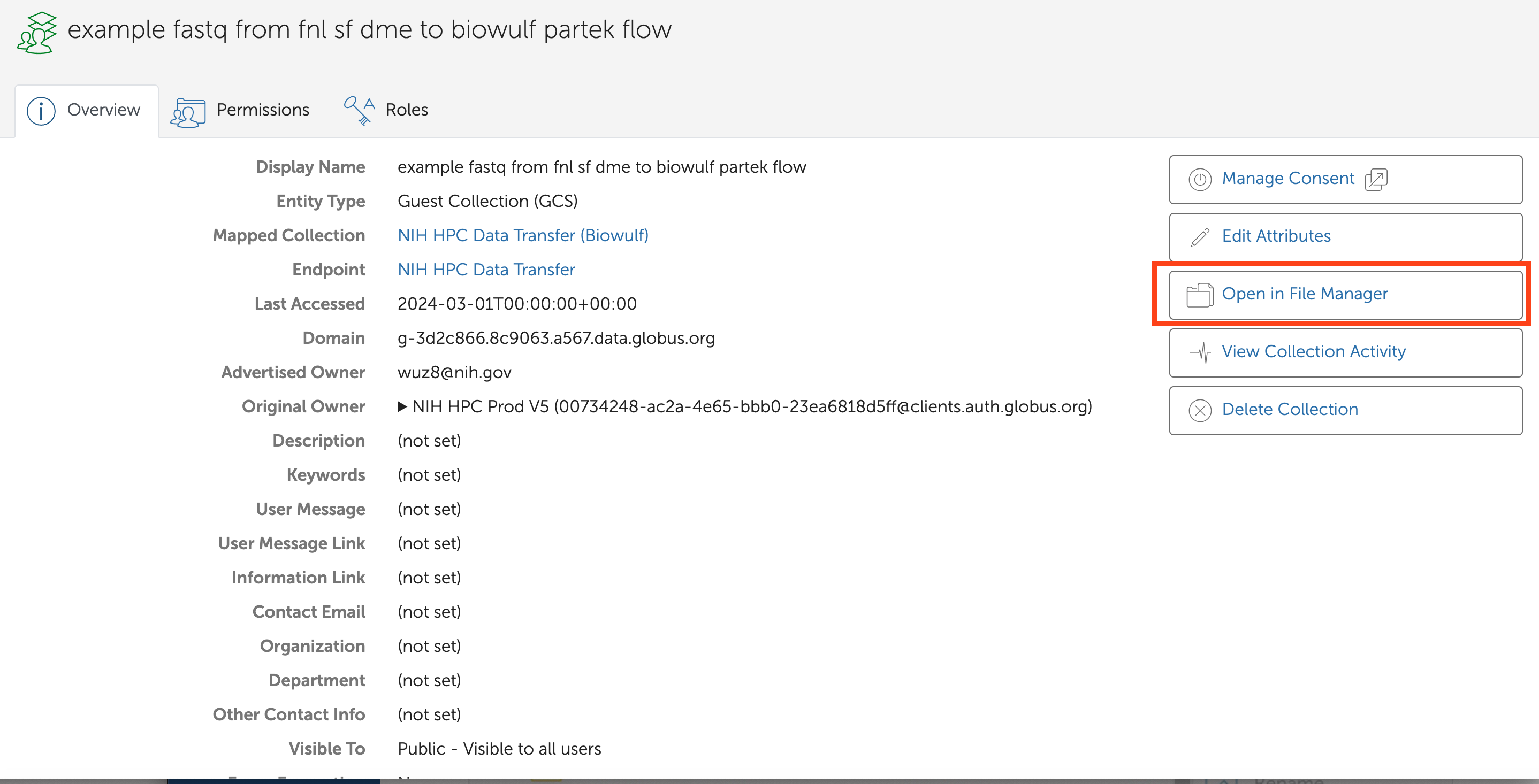Click the Open in File Manager folder icon
The height and width of the screenshot is (784, 1539).
tap(1200, 295)
